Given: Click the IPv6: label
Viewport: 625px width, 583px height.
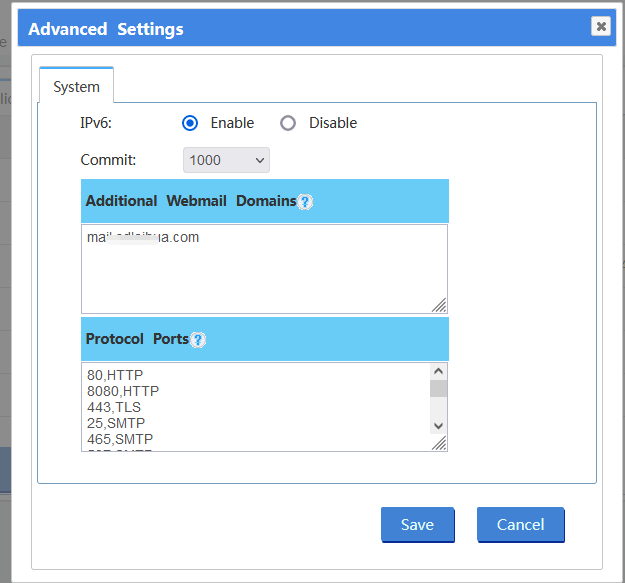Looking at the screenshot, I should point(96,123).
